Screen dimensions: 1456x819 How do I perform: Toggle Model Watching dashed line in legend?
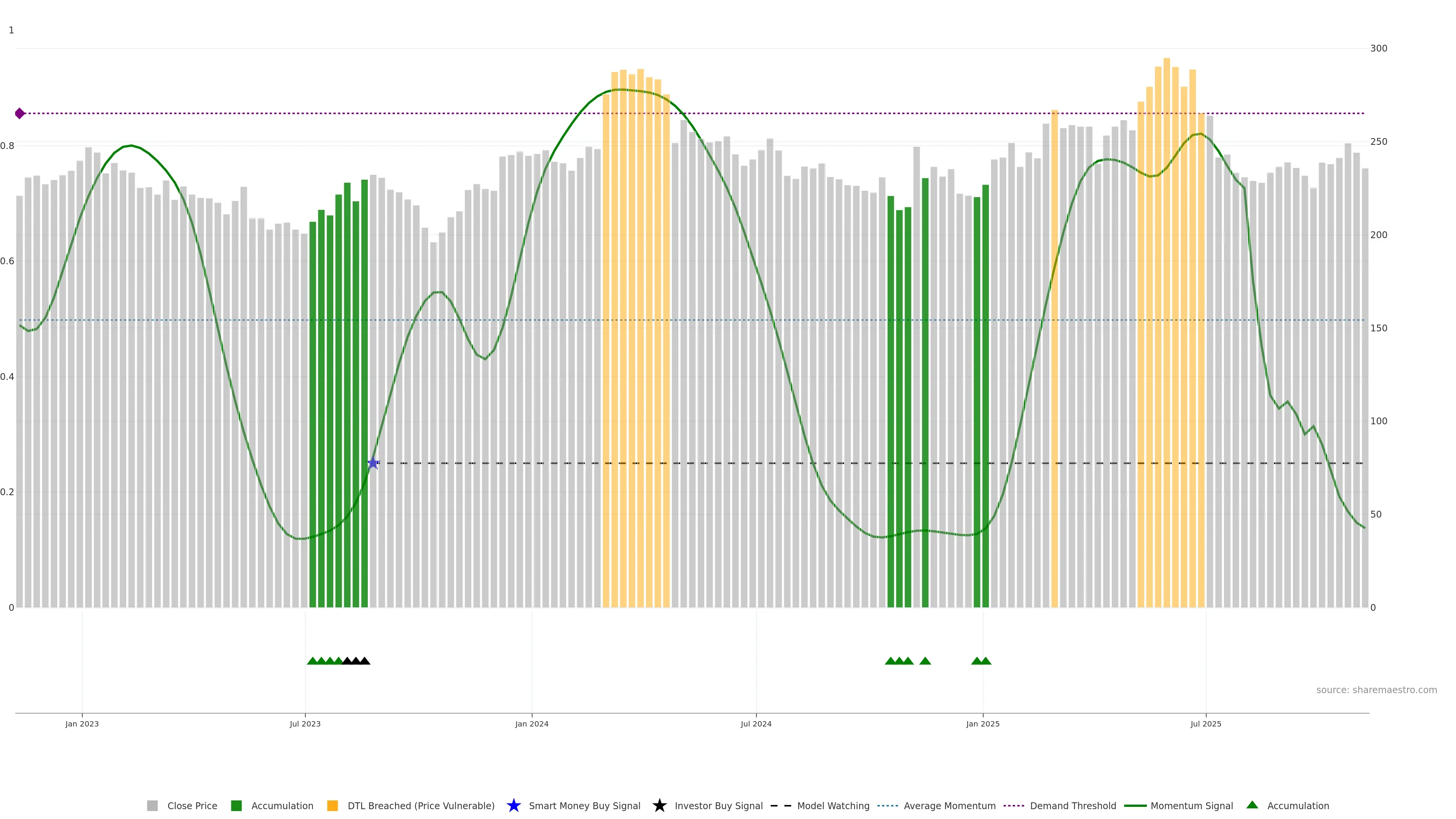[833, 805]
